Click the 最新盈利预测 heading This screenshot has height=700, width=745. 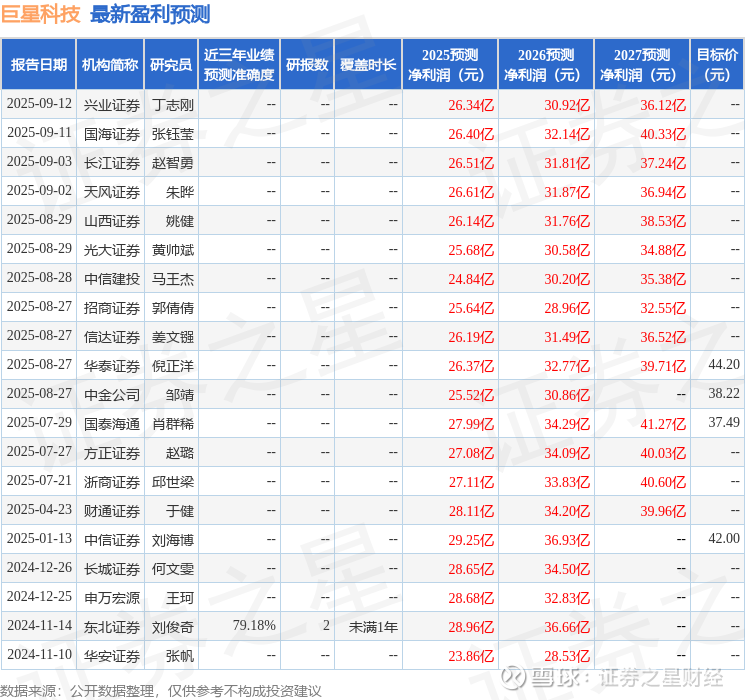(150, 14)
